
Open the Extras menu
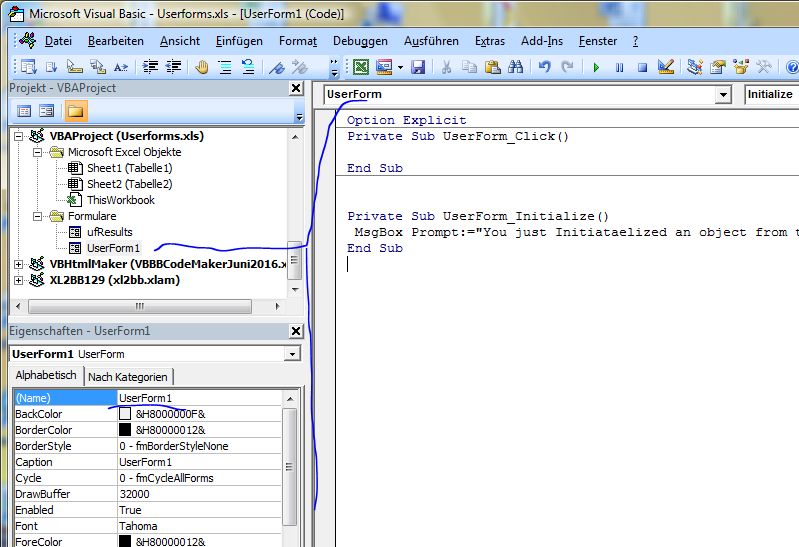point(490,41)
